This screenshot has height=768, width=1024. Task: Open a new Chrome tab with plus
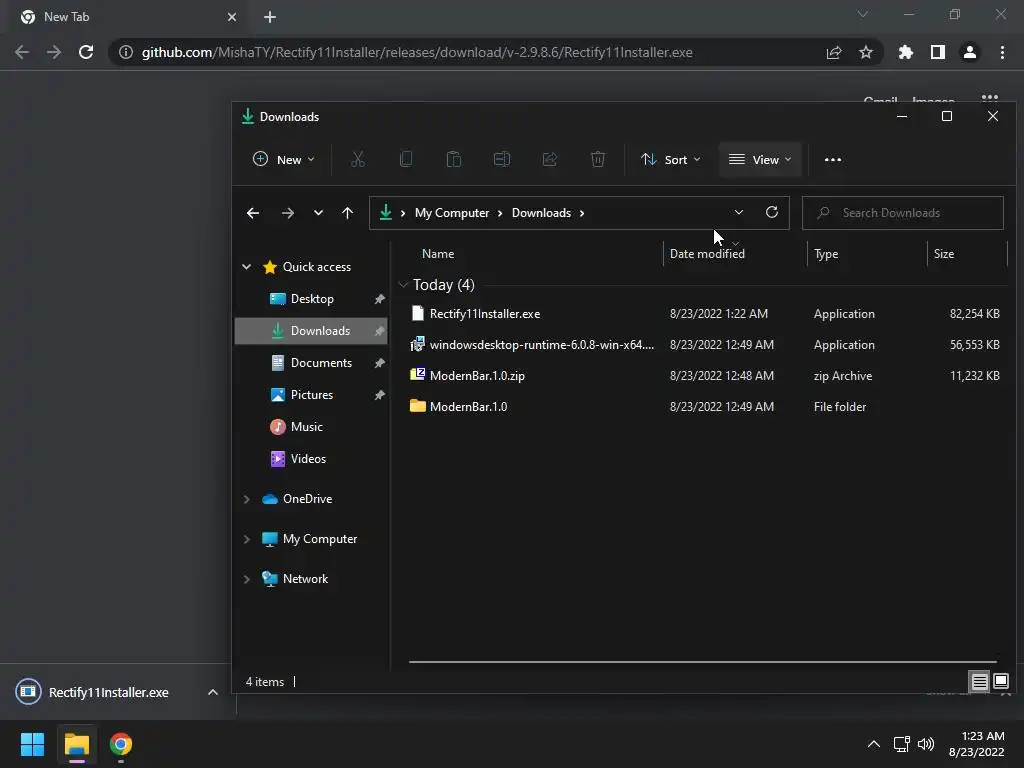point(270,17)
